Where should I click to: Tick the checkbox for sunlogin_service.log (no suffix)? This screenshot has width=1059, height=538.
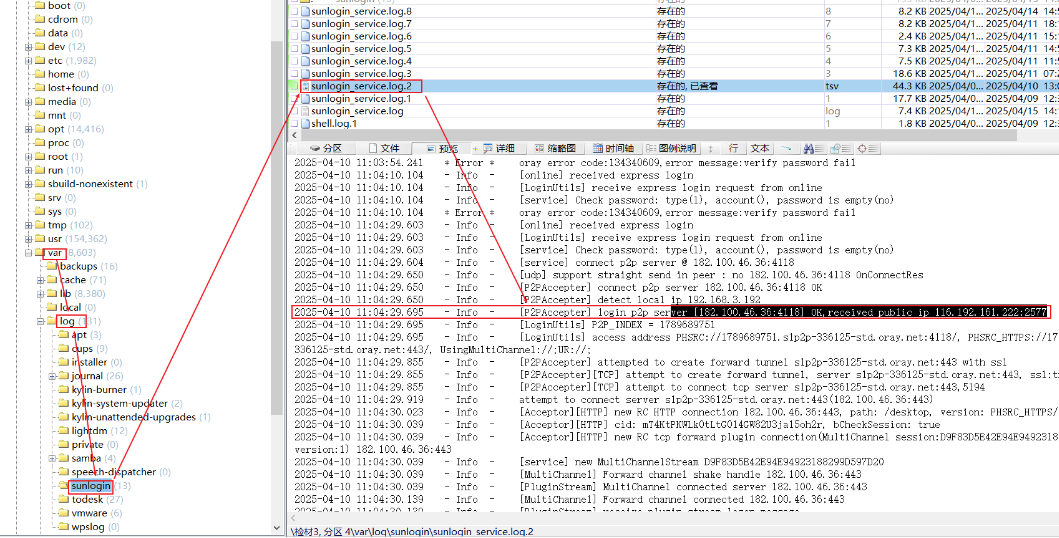(294, 111)
